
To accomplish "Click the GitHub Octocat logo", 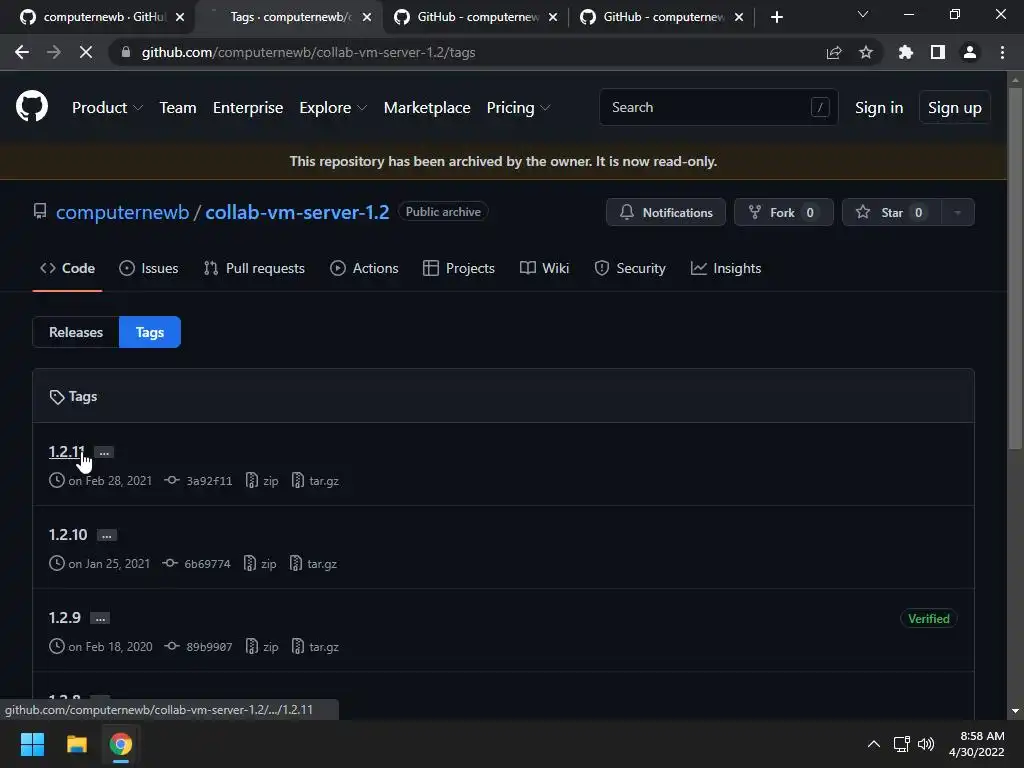I will tap(32, 107).
